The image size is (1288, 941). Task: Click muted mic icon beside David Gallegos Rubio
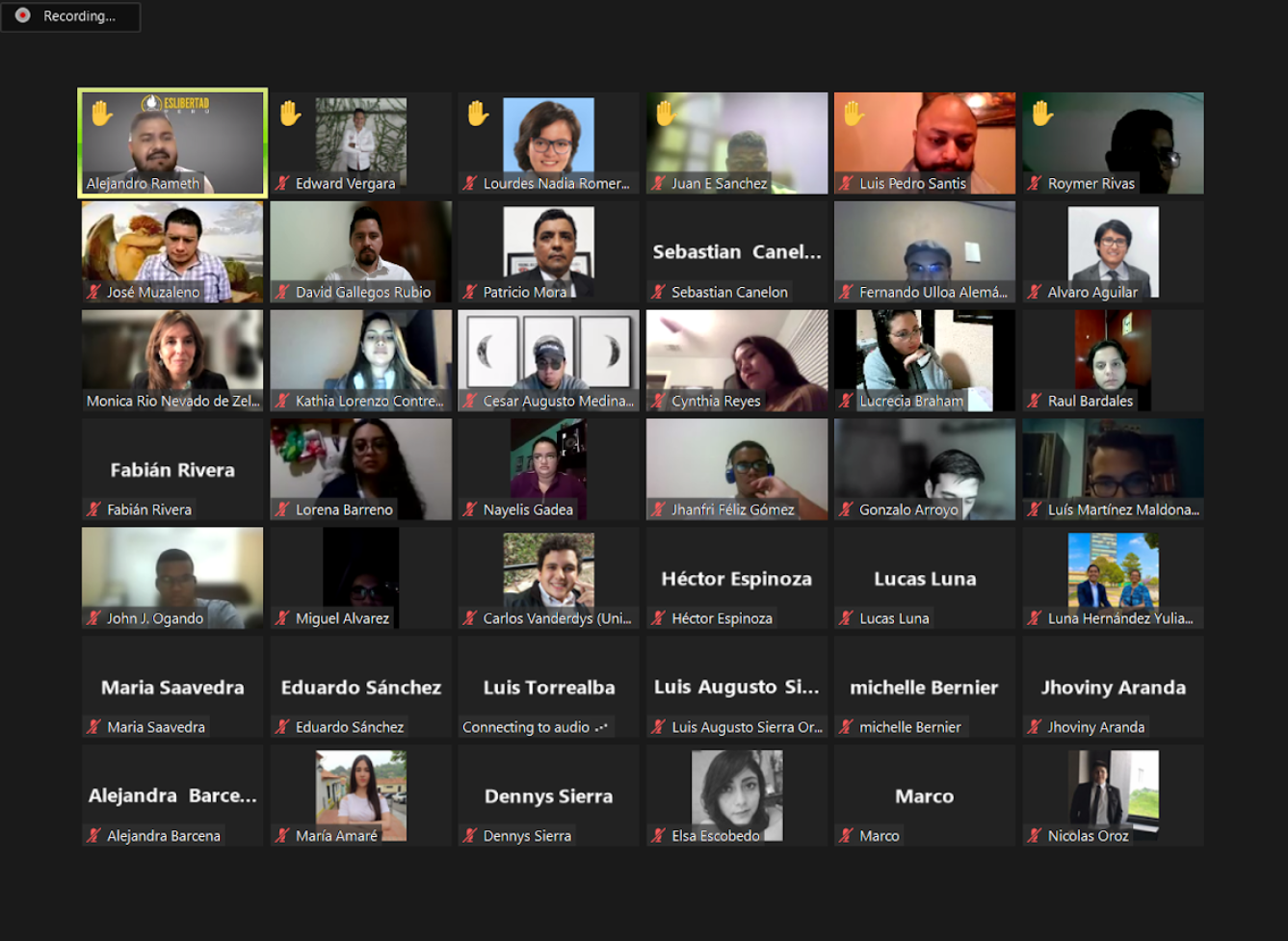tap(283, 292)
